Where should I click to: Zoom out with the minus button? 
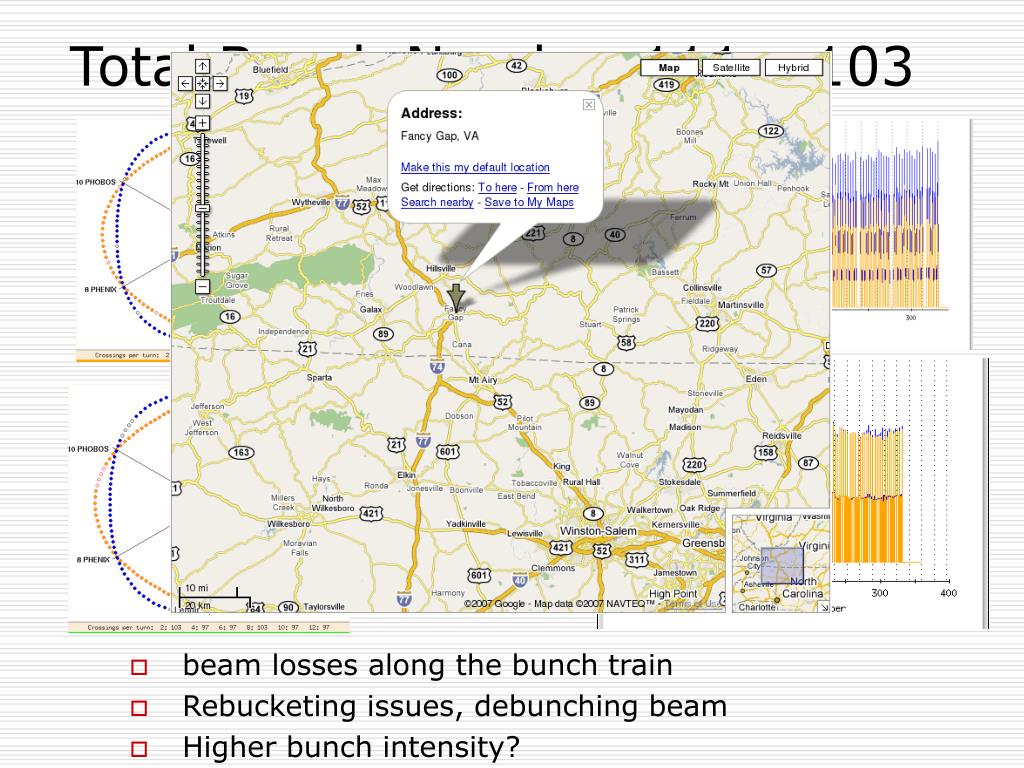point(202,286)
